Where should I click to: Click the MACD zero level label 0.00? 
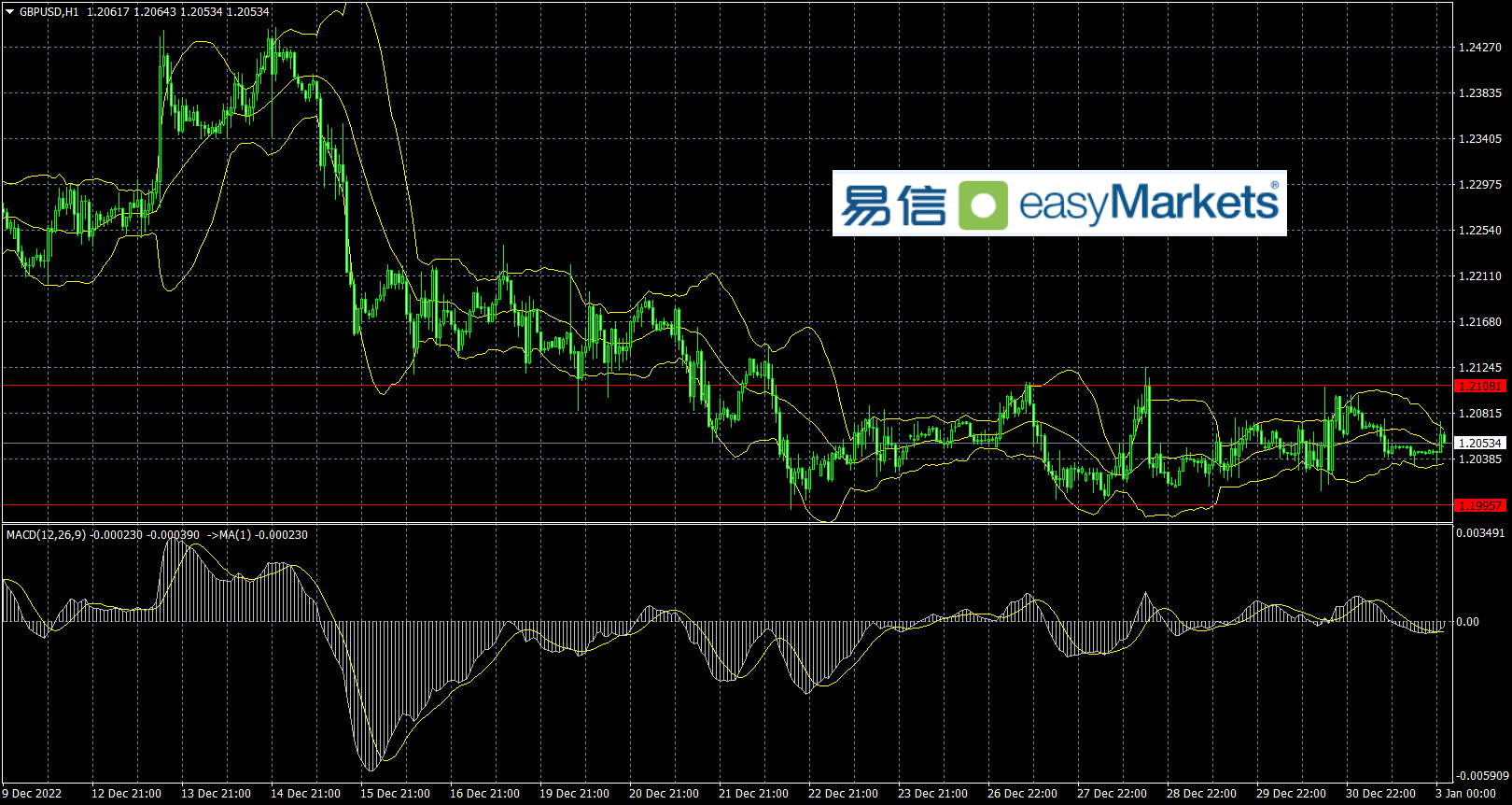[1467, 622]
